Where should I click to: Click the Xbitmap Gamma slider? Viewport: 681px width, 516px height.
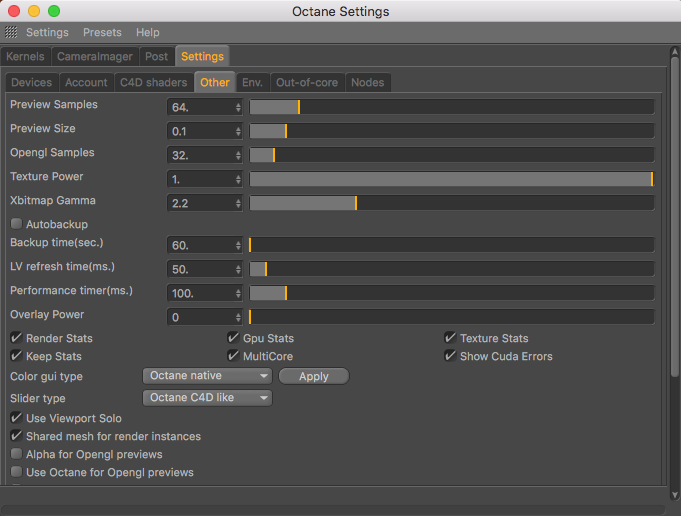(451, 203)
